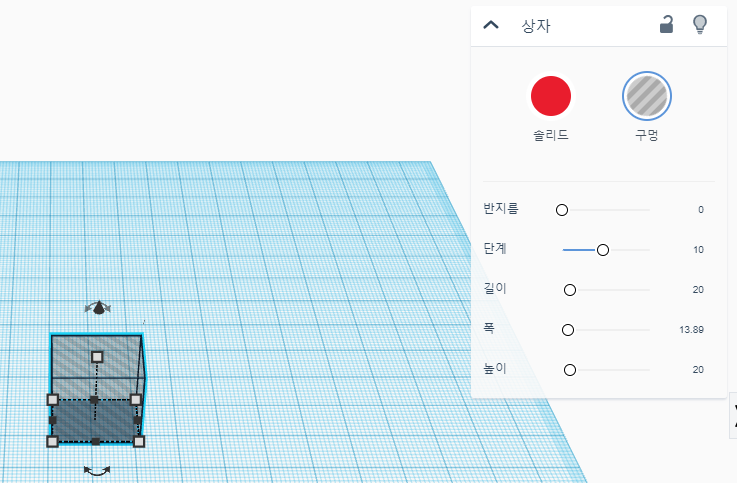
Task: Click the 높이 slider handle
Action: pos(570,370)
